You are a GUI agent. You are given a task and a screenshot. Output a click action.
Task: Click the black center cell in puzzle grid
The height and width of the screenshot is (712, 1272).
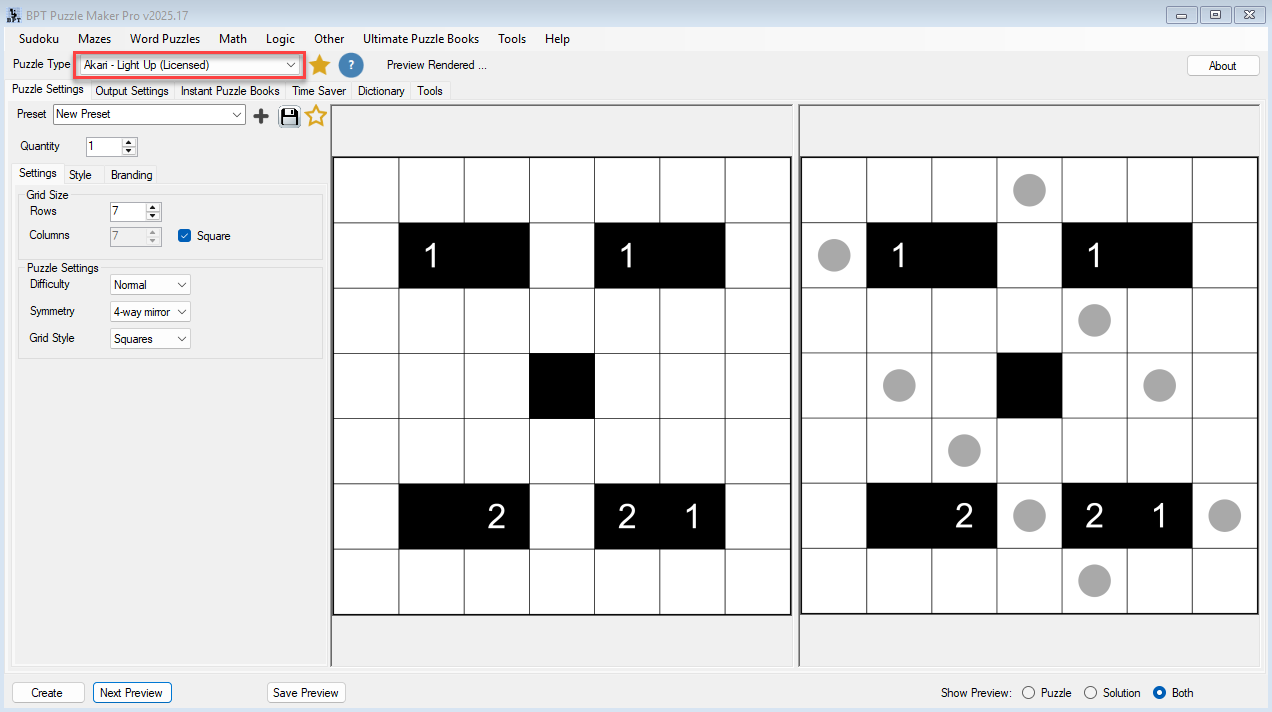point(562,386)
